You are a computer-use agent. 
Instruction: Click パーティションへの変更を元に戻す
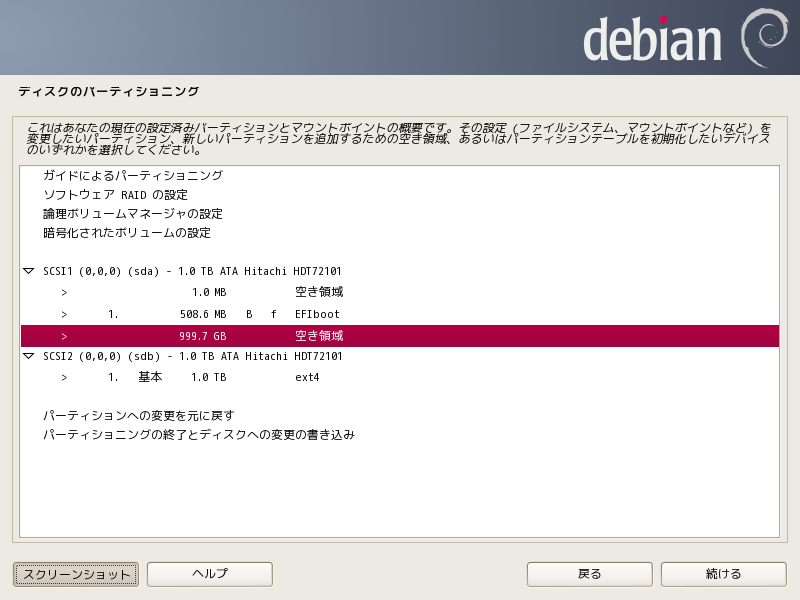tap(138, 415)
